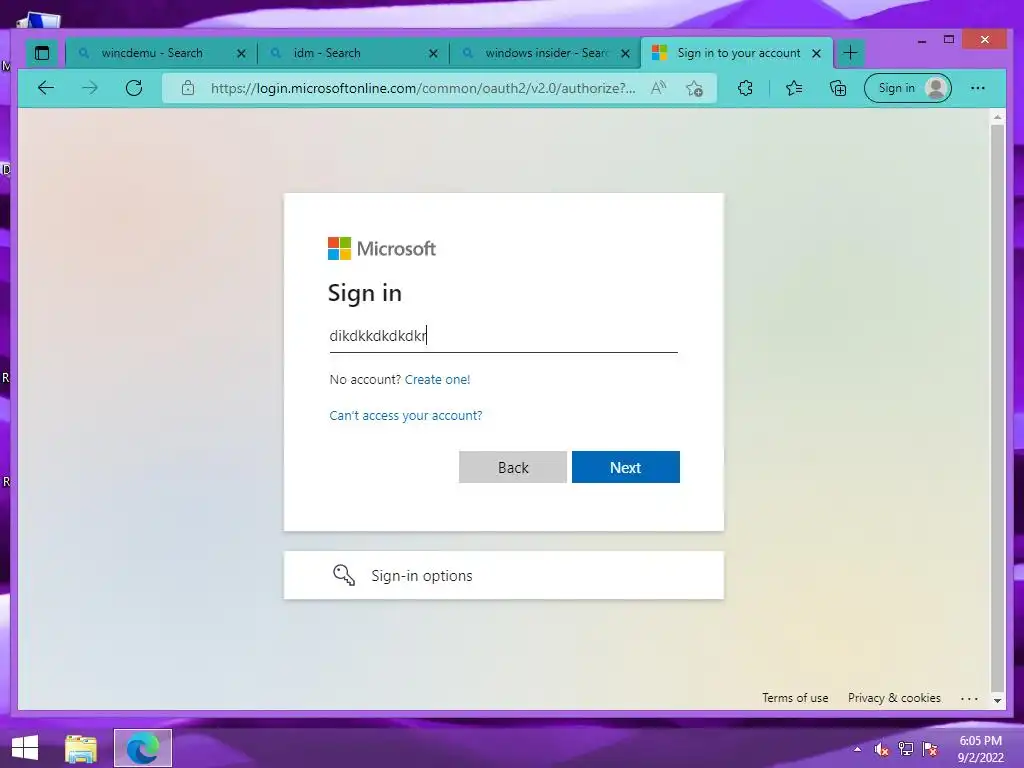The height and width of the screenshot is (768, 1024).
Task: Switch to the wincdemu - Search tab
Action: [152, 53]
